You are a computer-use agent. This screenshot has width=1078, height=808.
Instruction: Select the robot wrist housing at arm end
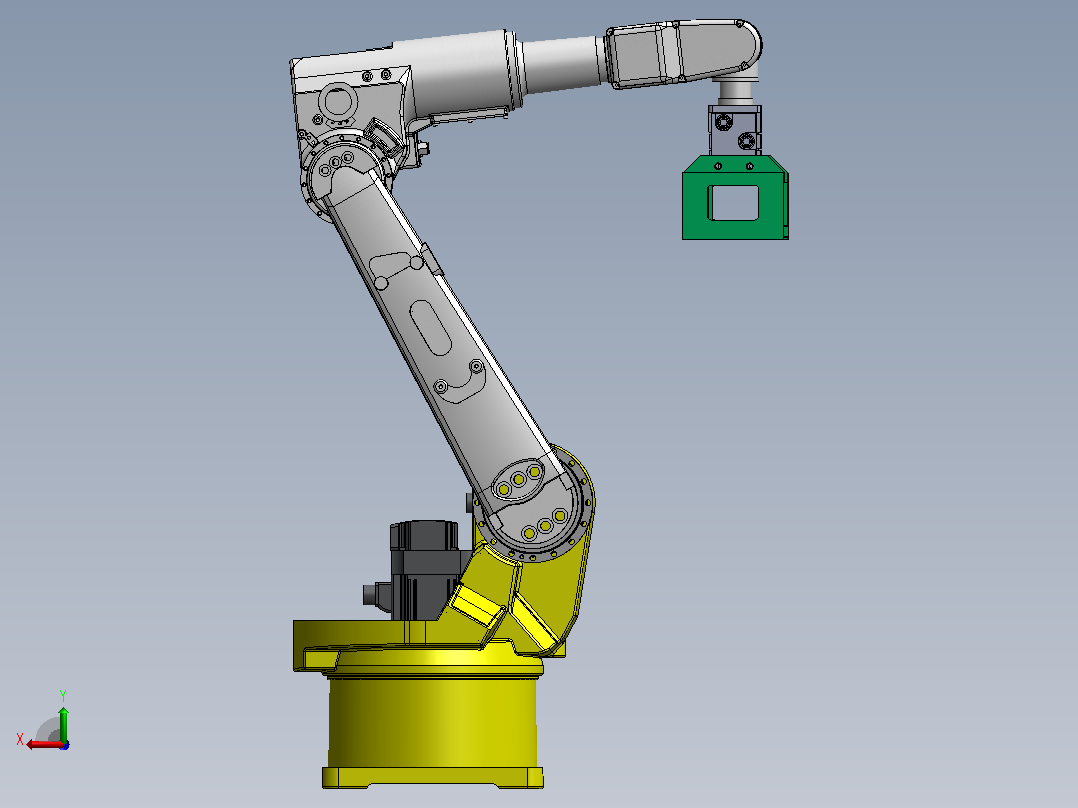[683, 54]
